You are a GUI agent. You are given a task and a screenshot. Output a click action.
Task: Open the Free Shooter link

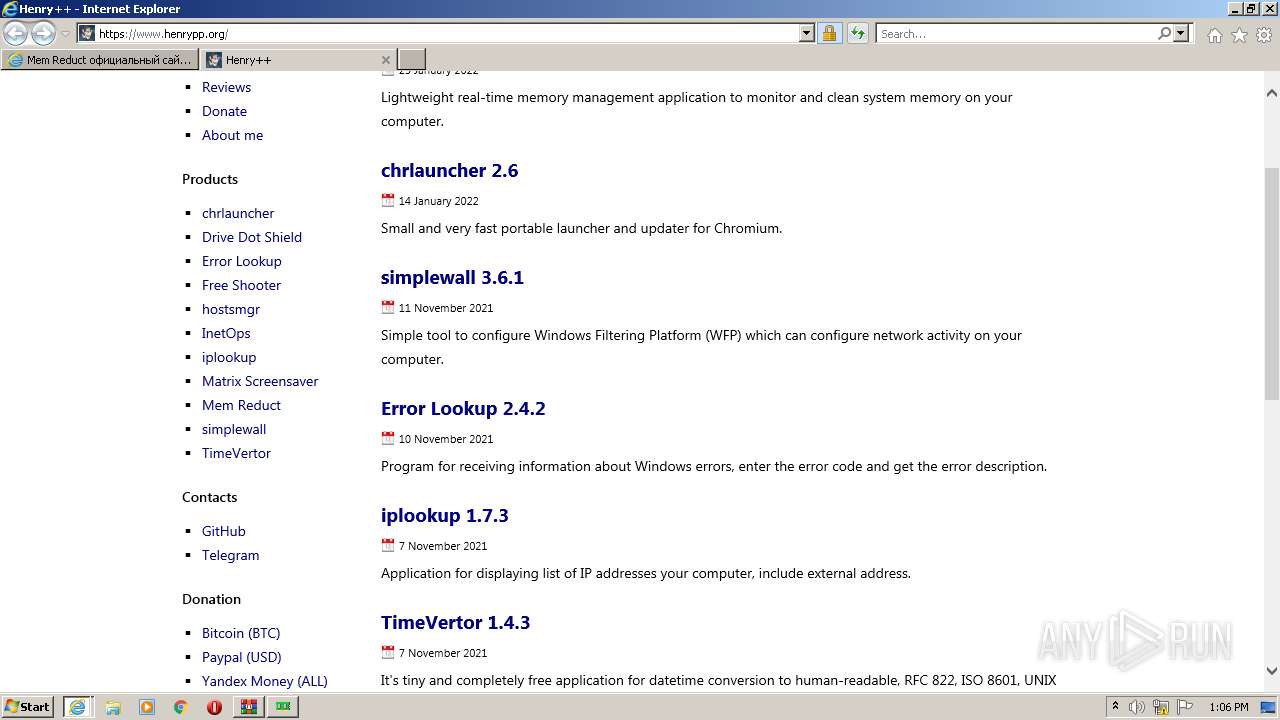point(241,285)
